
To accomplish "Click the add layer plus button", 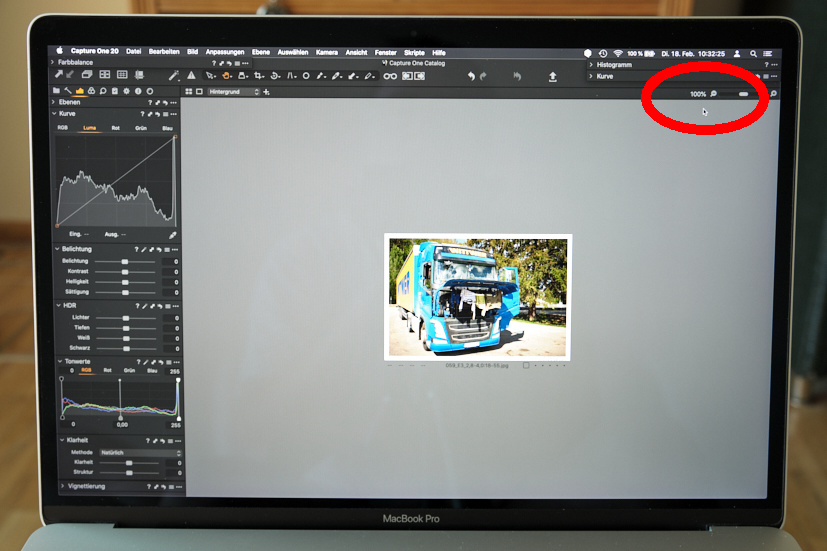I will tap(267, 92).
